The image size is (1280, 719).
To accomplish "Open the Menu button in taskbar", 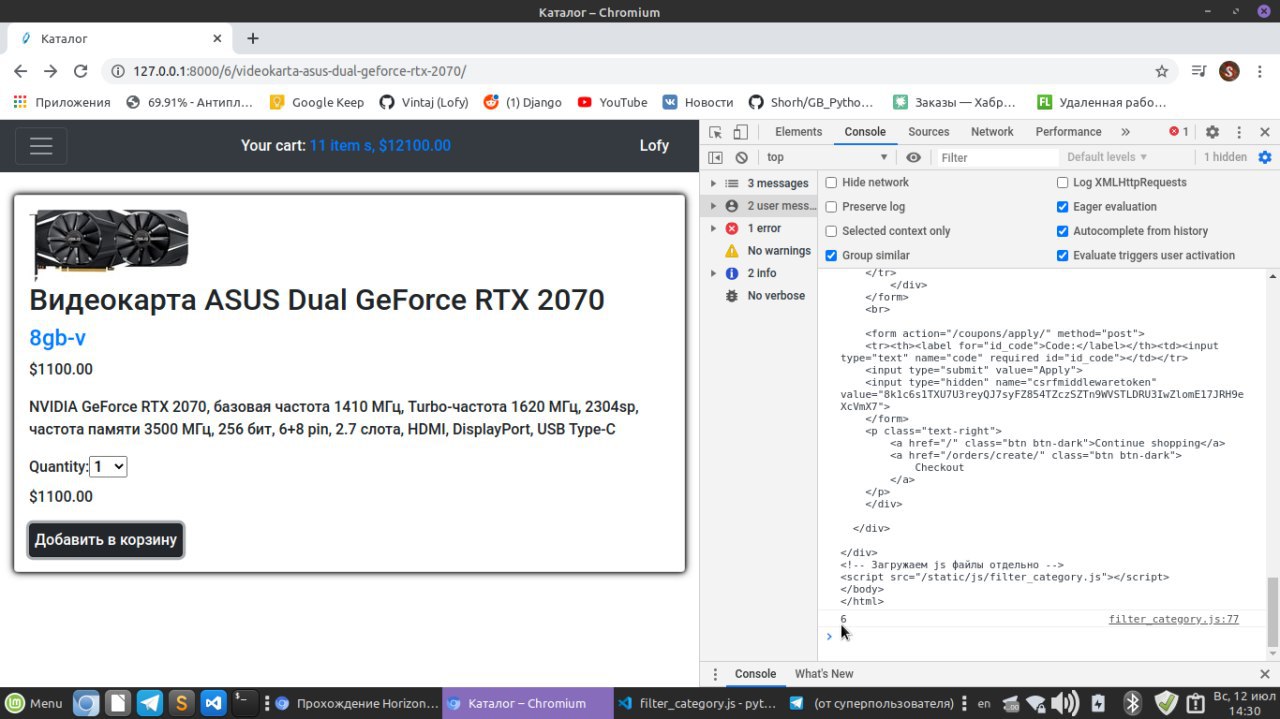I will coord(34,703).
